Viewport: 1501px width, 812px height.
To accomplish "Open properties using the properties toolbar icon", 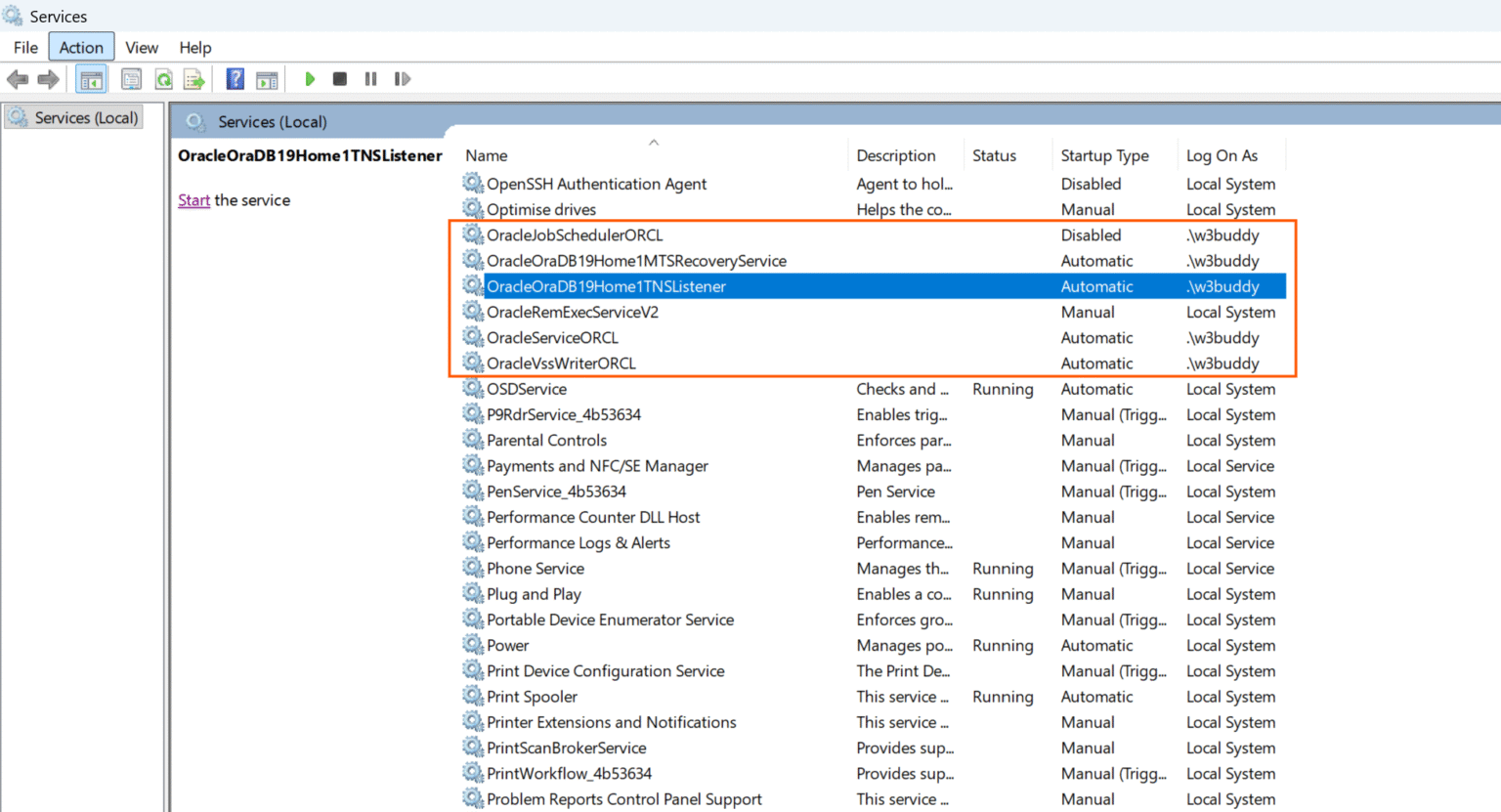I will [x=131, y=79].
